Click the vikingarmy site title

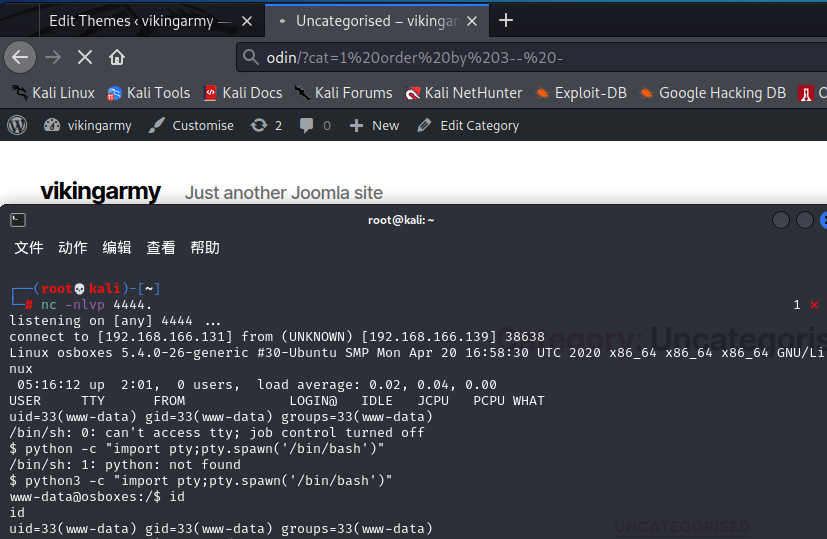(100, 191)
